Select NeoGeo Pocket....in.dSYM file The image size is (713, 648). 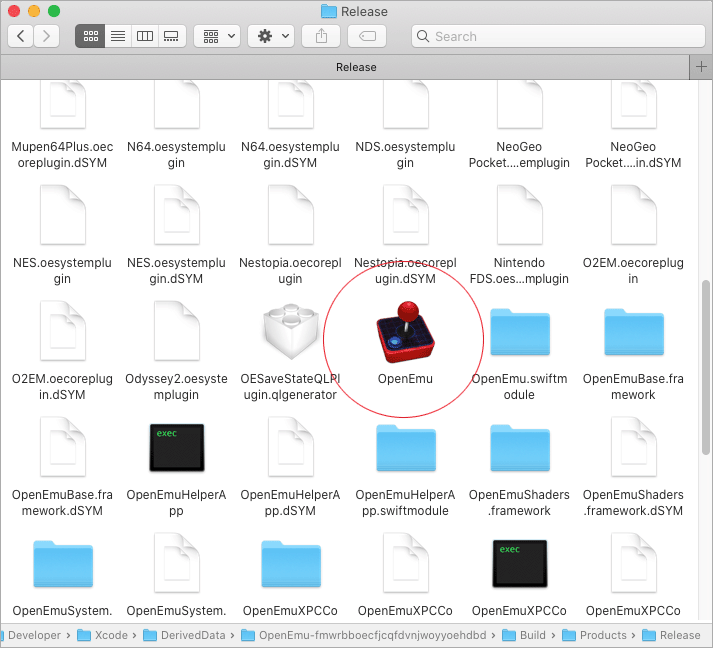633,105
